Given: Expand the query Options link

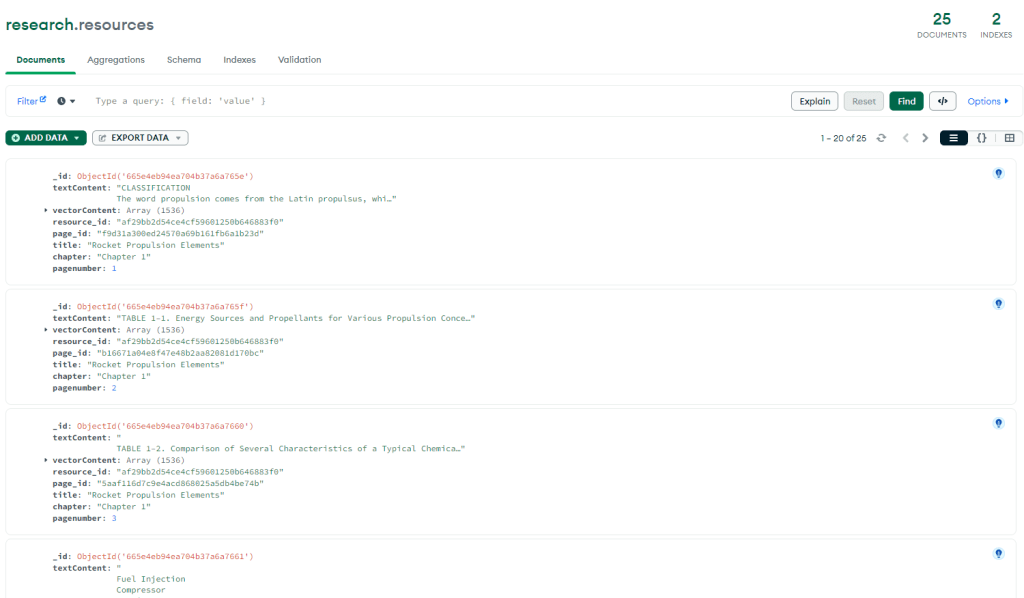Looking at the screenshot, I should (987, 101).
